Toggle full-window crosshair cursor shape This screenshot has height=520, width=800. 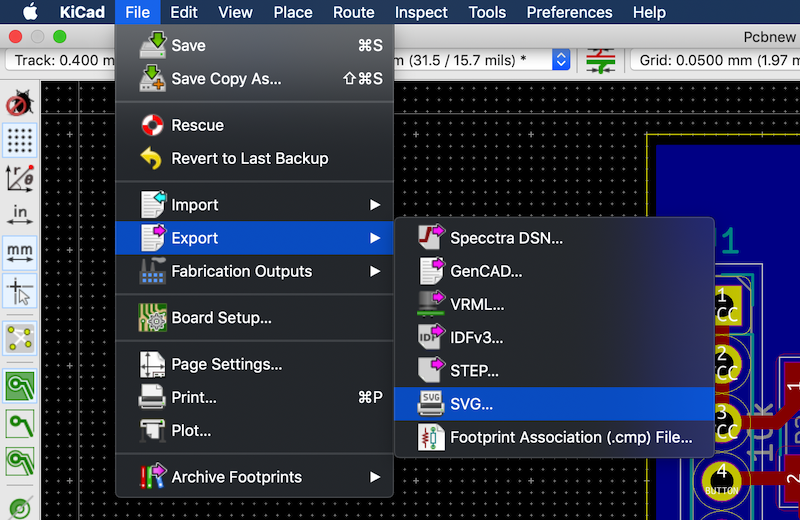20,291
